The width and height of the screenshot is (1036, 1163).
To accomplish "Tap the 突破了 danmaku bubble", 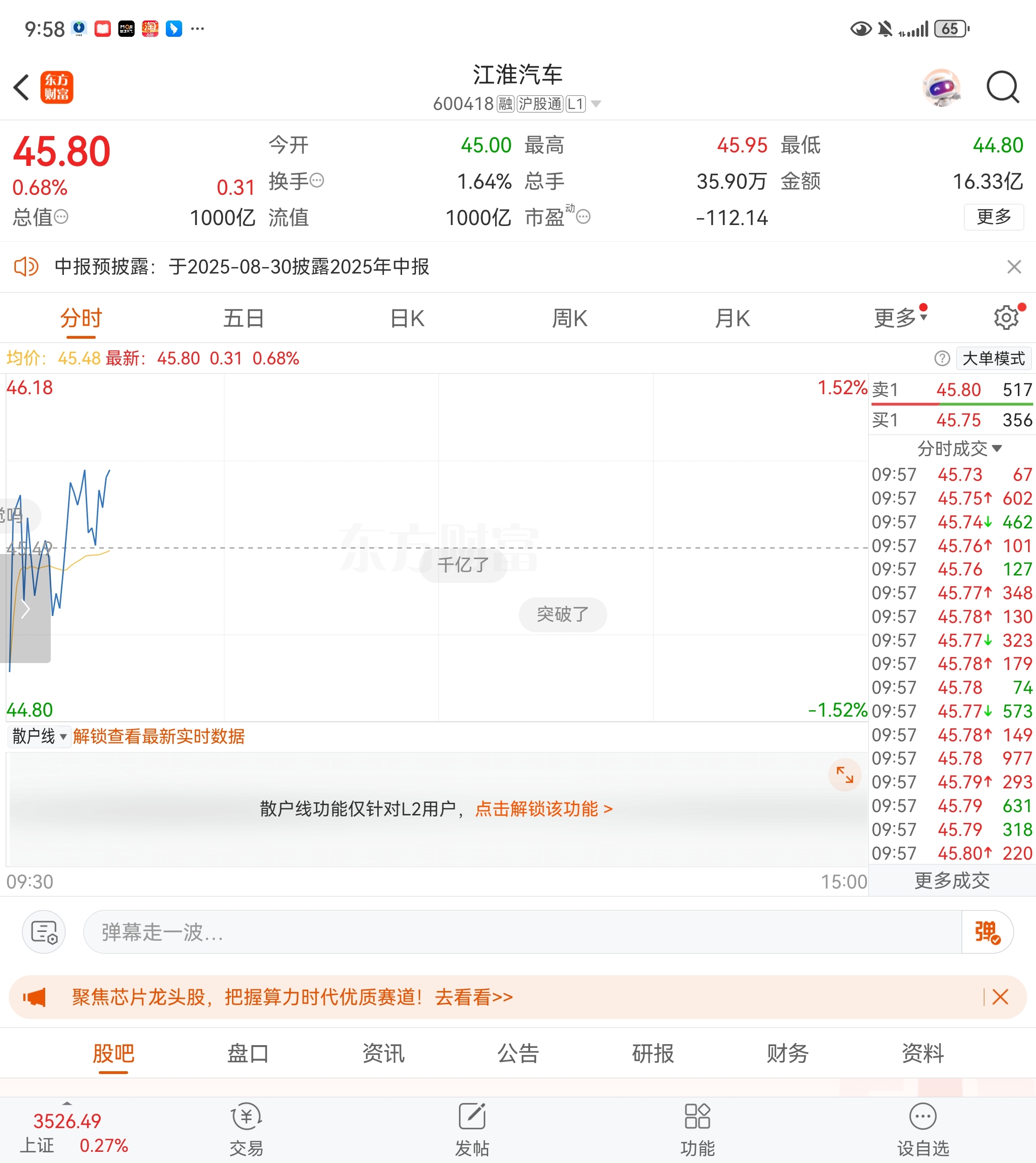I will pos(562,614).
